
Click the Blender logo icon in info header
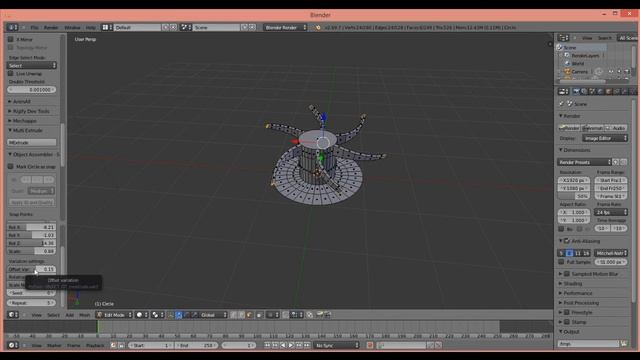coord(318,27)
